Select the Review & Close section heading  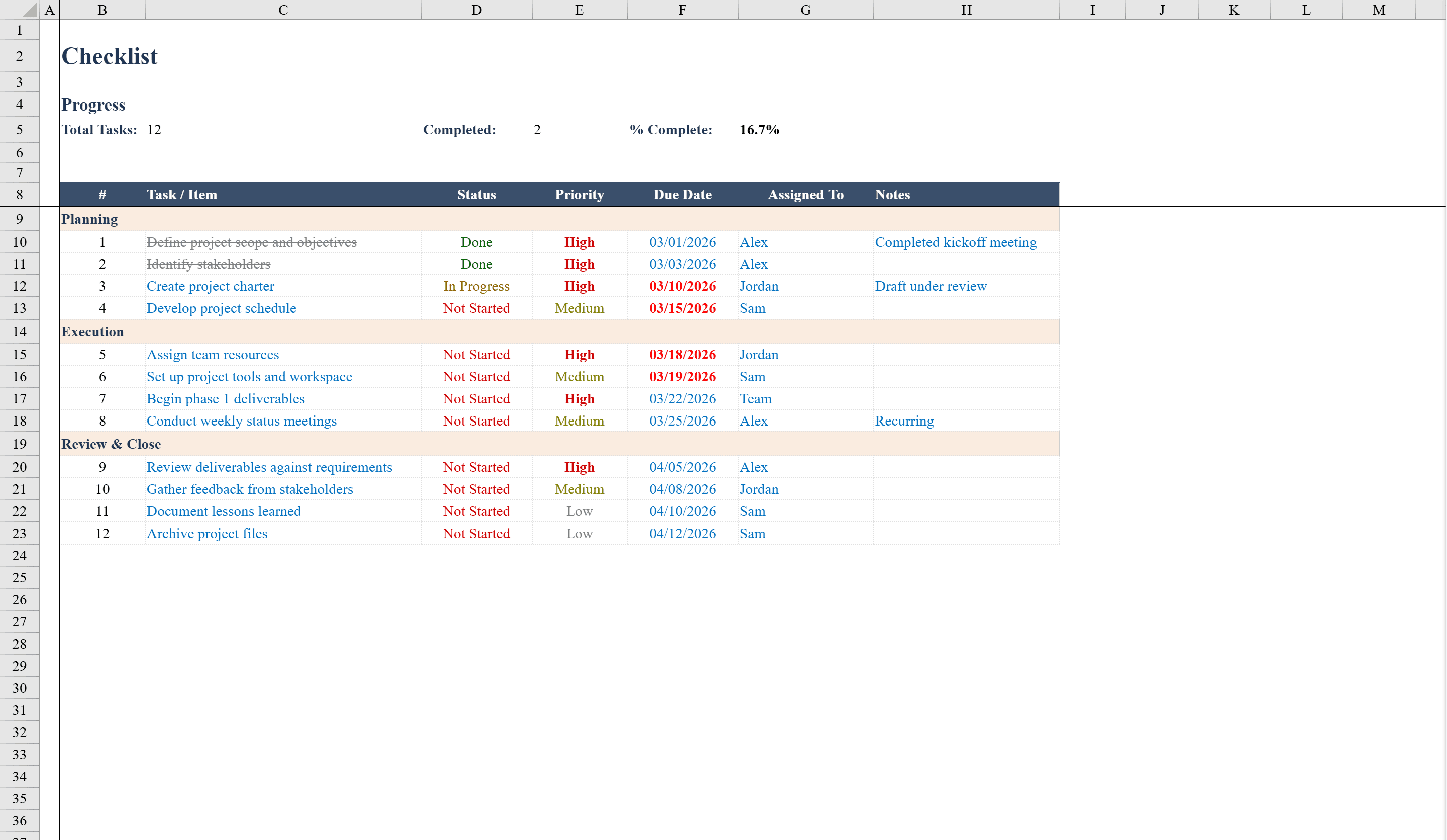tap(112, 443)
